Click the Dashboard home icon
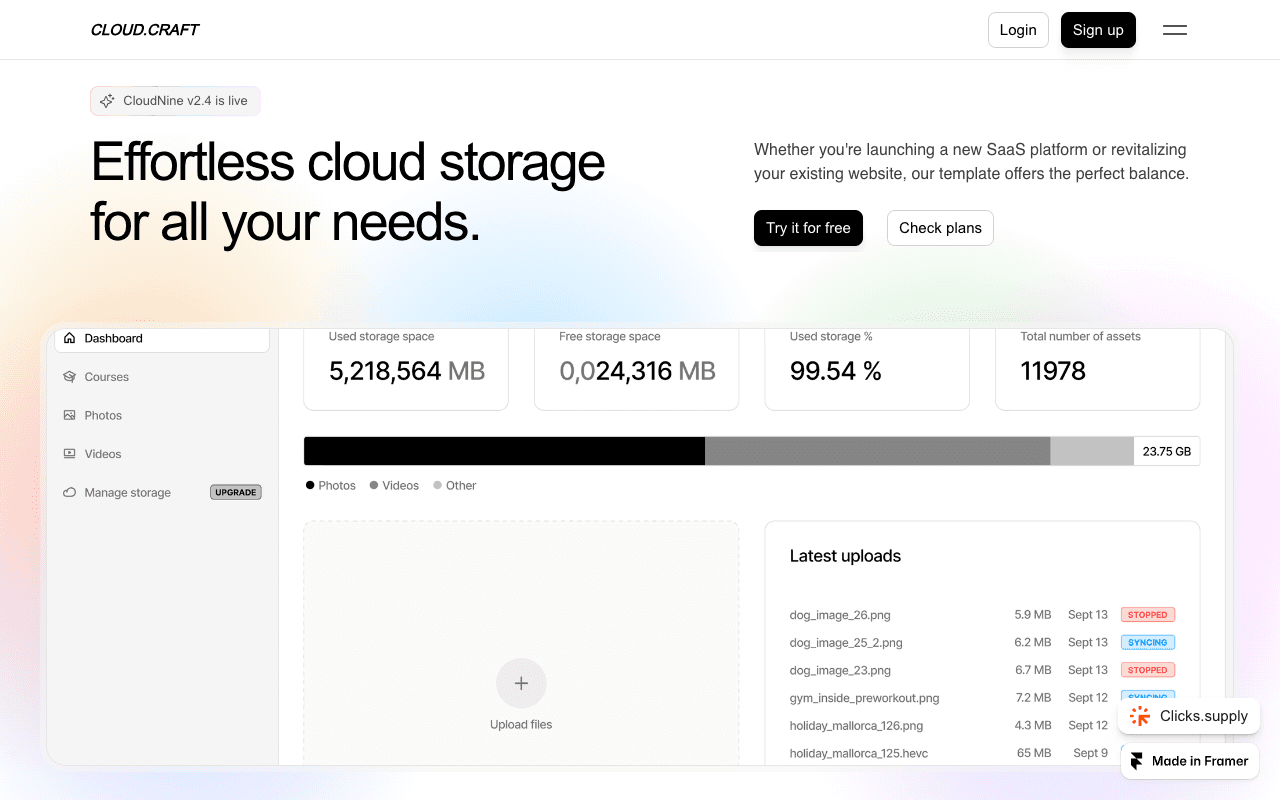 (x=69, y=338)
